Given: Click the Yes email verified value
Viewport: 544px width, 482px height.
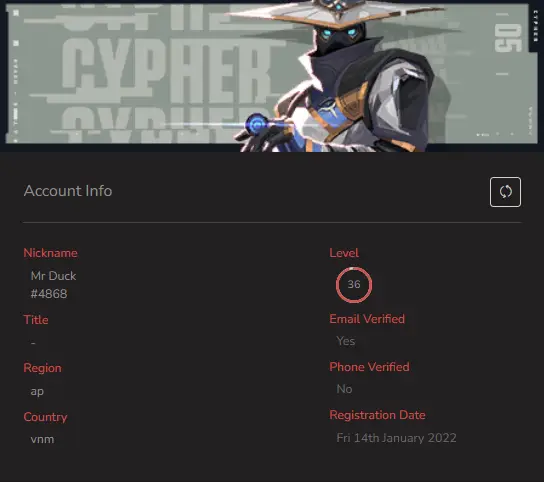Looking at the screenshot, I should [x=346, y=341].
